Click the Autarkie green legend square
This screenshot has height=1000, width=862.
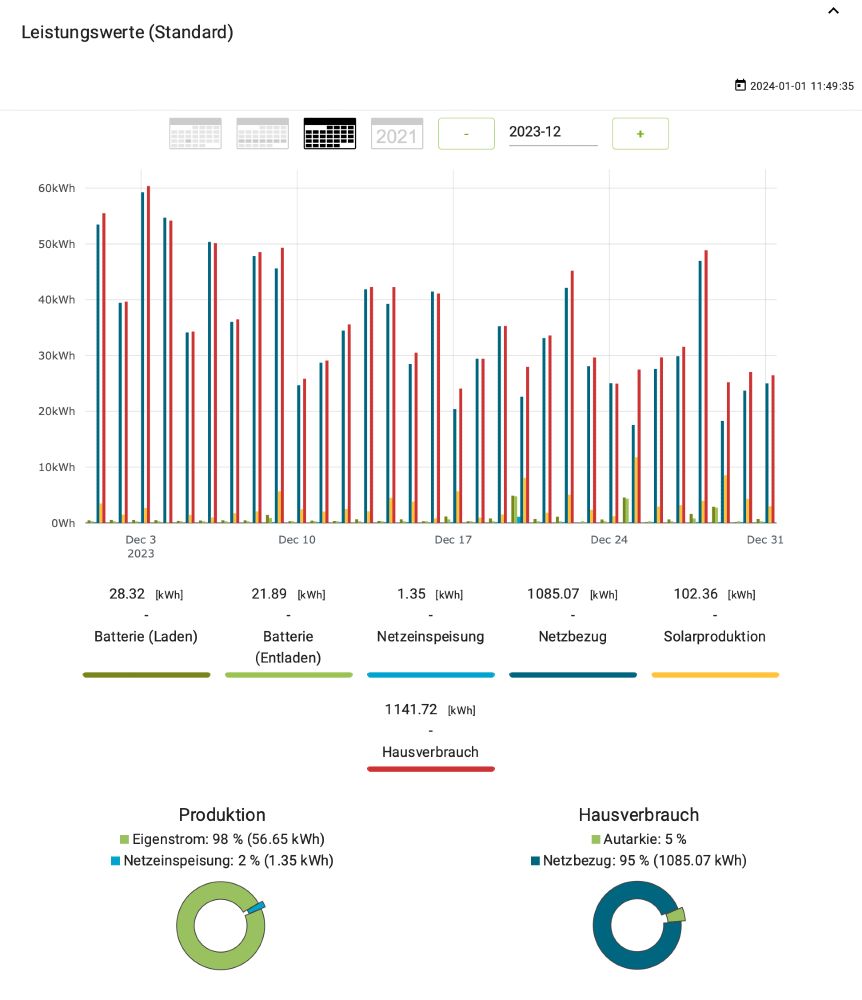tap(595, 839)
